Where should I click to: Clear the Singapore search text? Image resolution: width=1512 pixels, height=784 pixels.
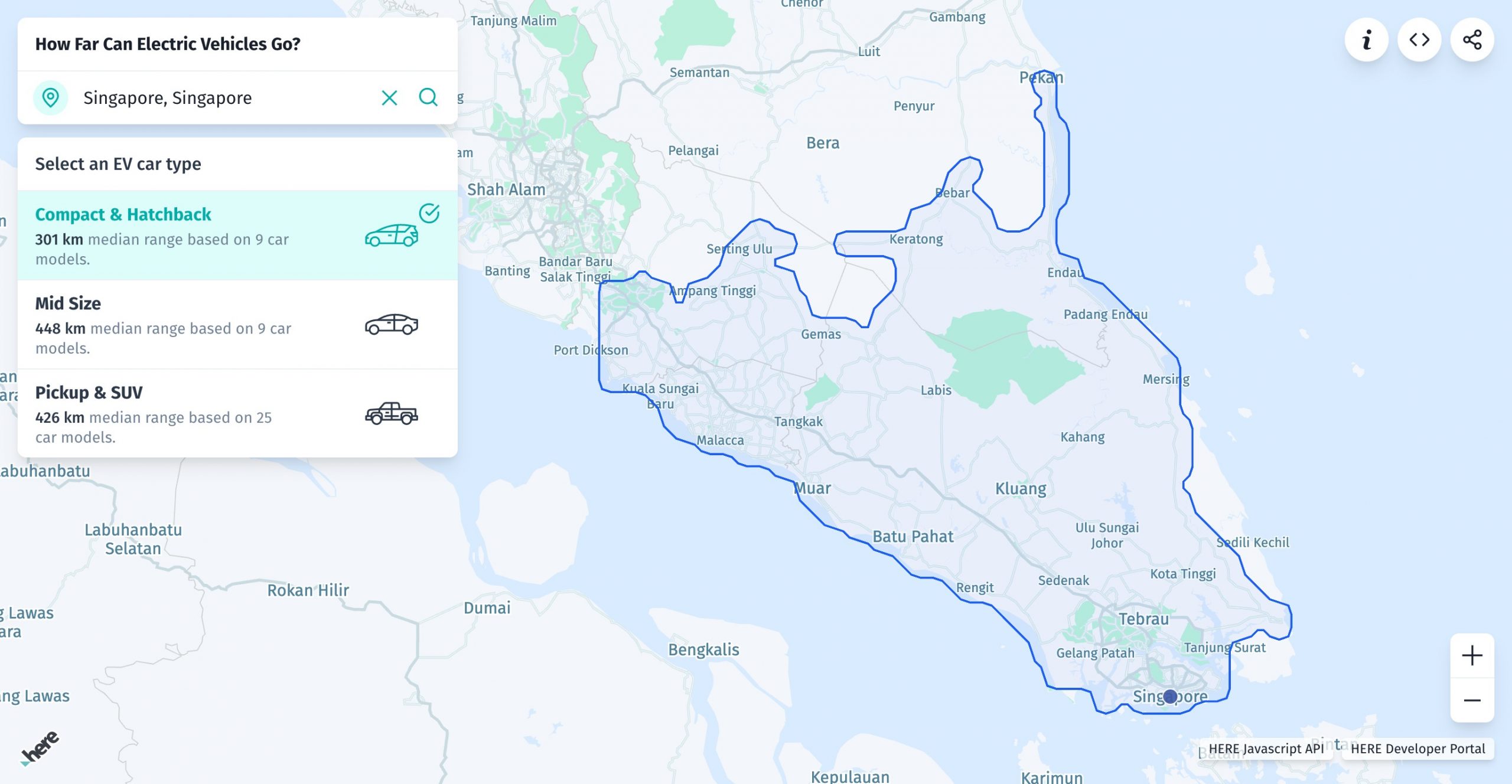coord(389,97)
